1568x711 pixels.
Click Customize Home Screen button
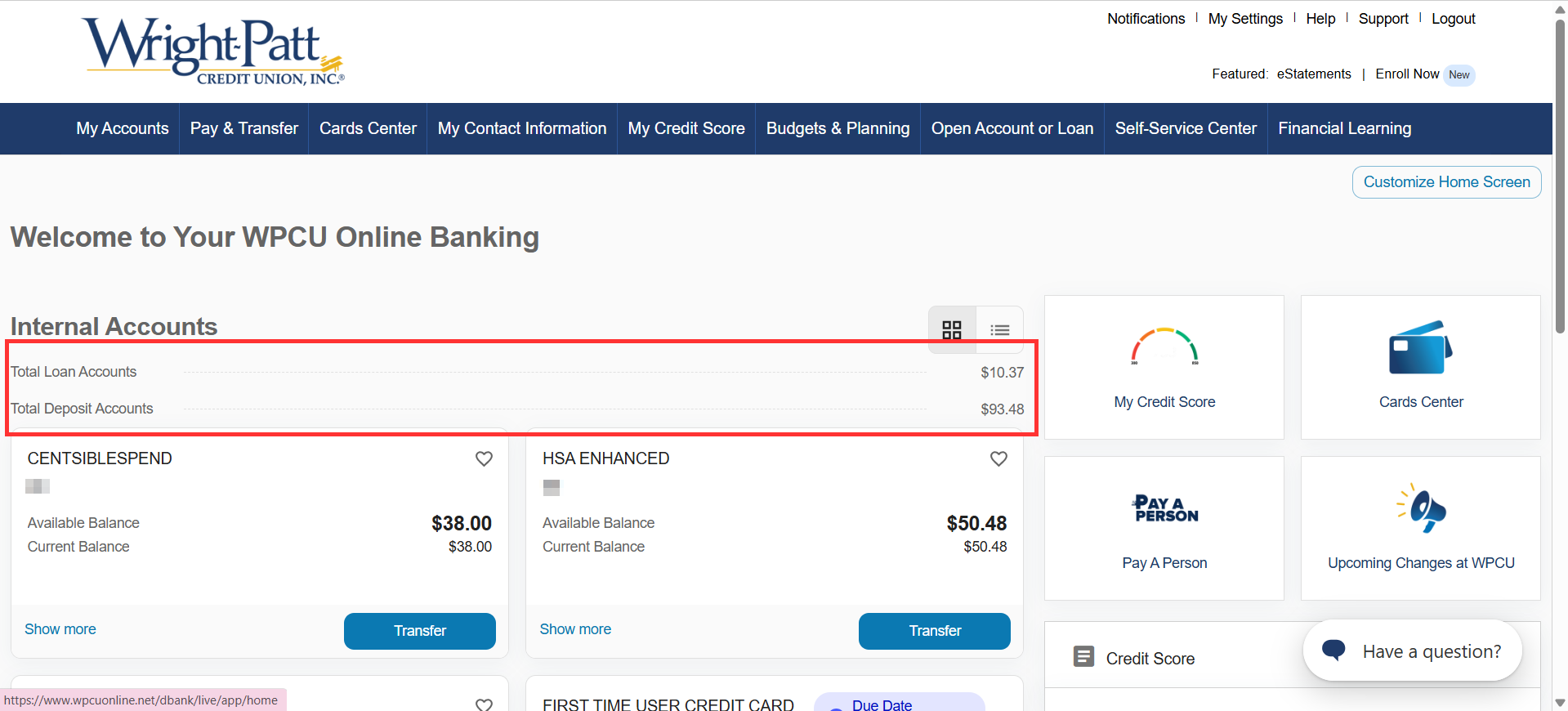(1446, 182)
